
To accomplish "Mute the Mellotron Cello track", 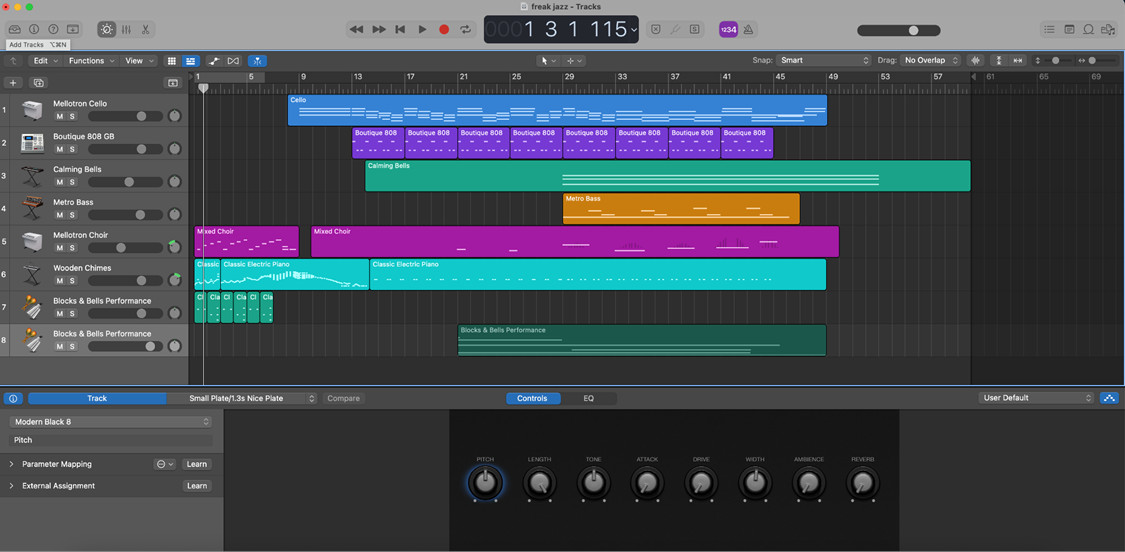I will (59, 117).
